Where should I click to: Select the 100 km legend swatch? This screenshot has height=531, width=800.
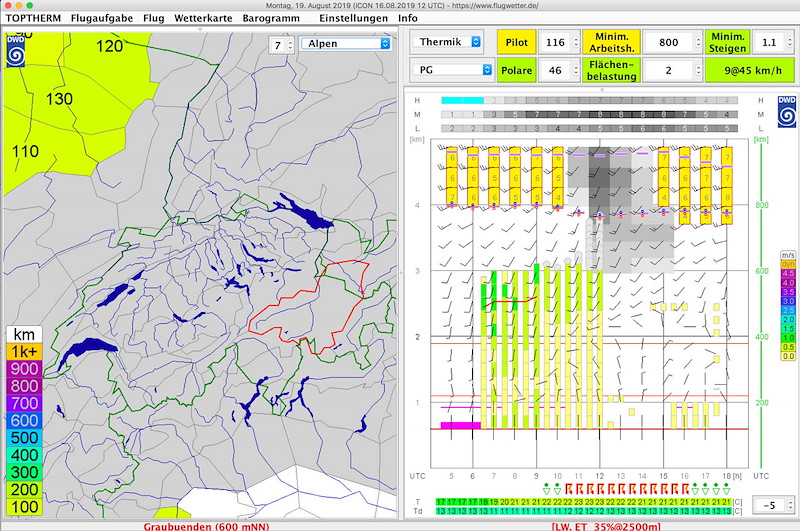click(x=24, y=507)
